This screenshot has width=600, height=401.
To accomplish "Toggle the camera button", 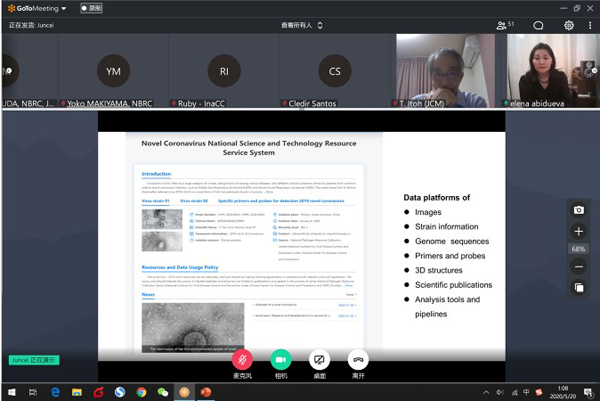I will (x=281, y=359).
